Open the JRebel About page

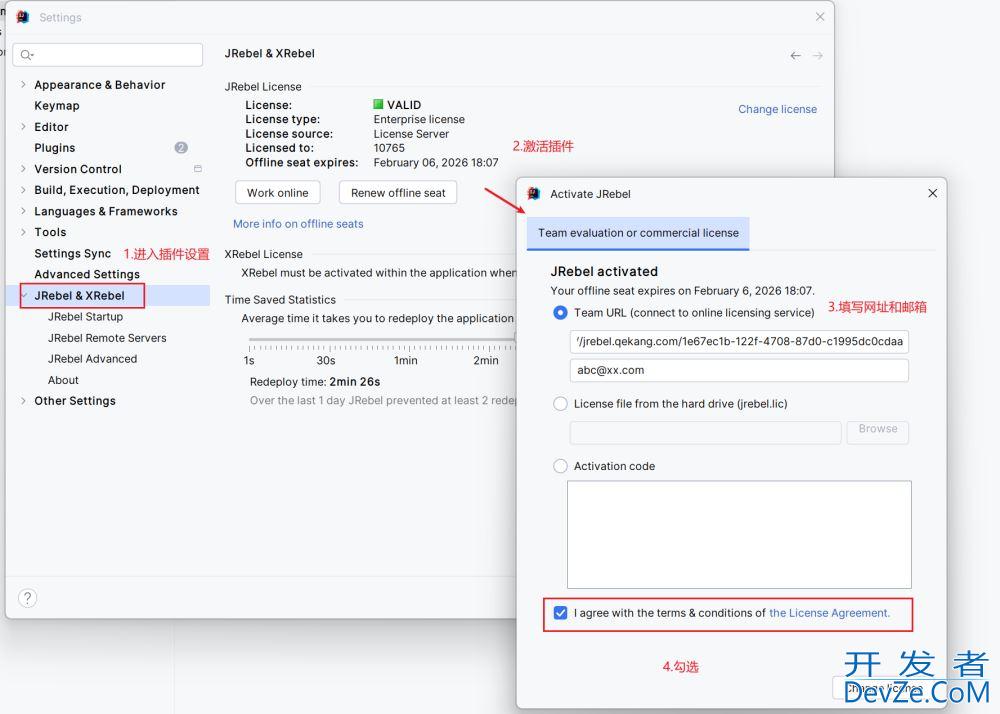coord(63,380)
